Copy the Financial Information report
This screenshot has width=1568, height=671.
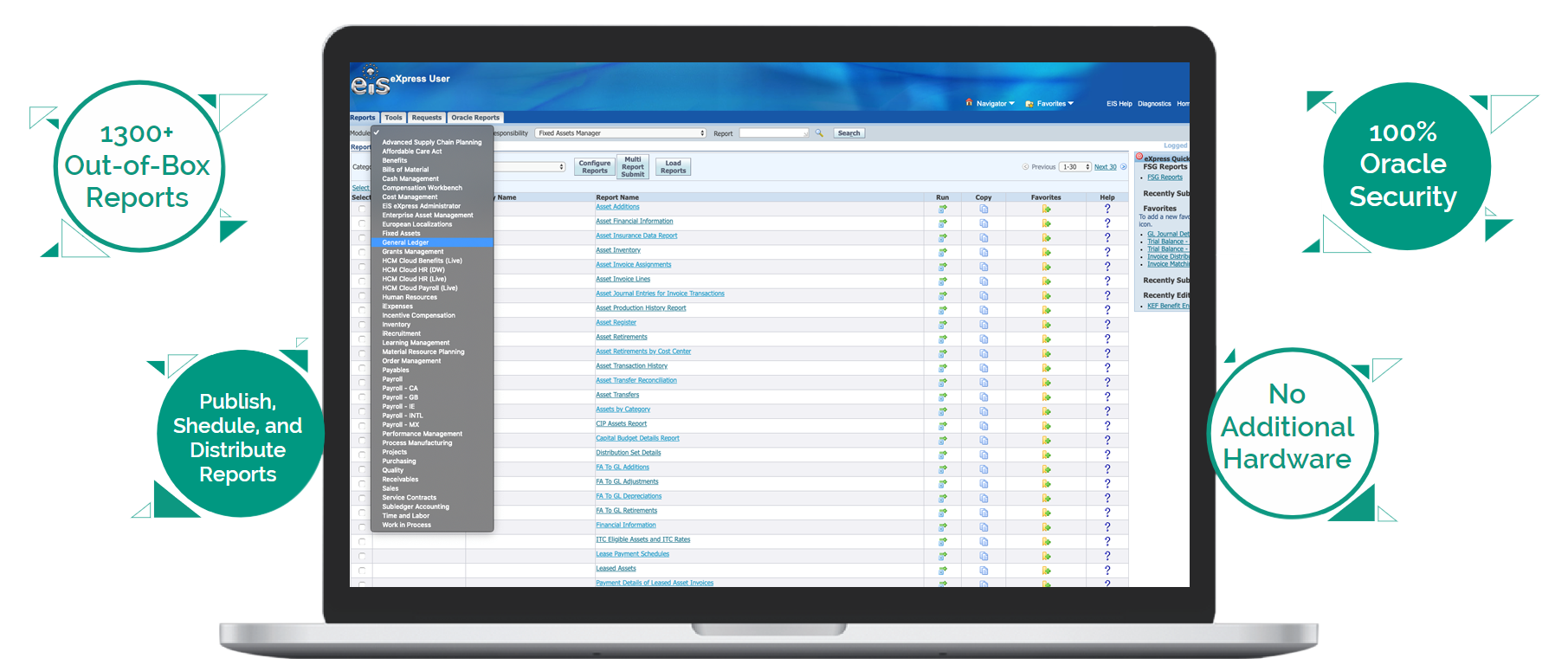click(984, 527)
